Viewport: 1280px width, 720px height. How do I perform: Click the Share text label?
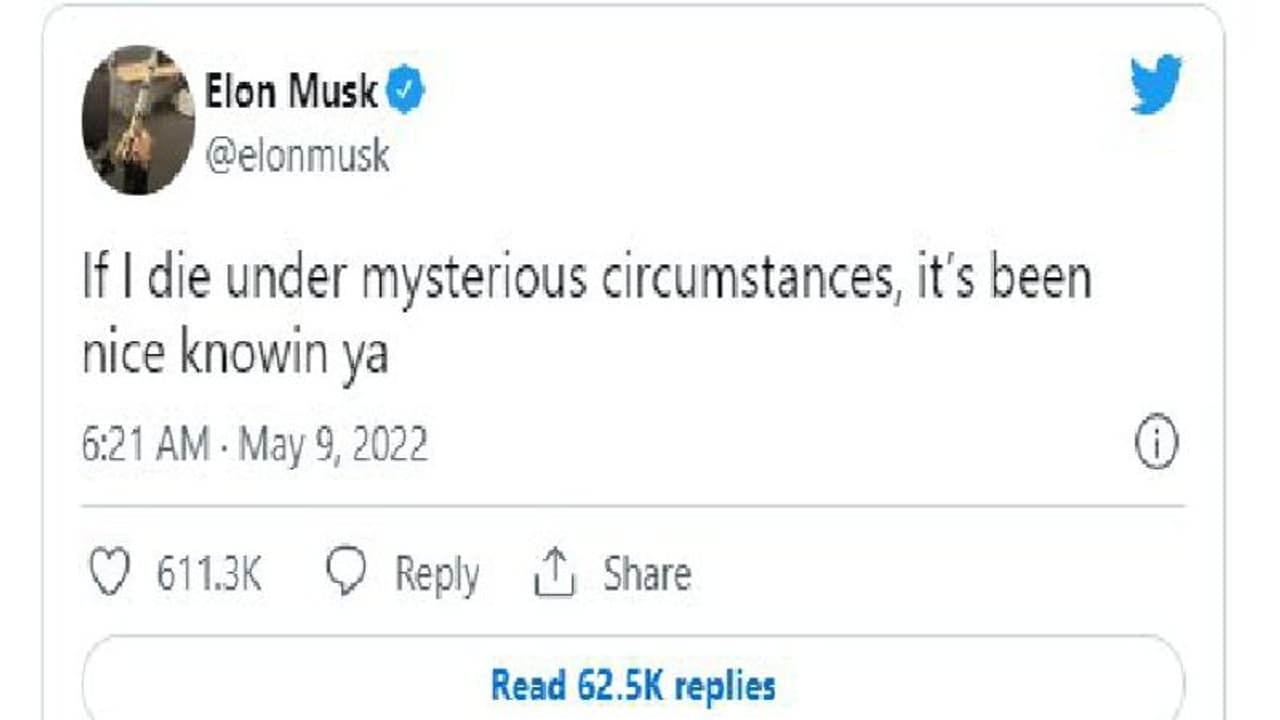click(646, 575)
